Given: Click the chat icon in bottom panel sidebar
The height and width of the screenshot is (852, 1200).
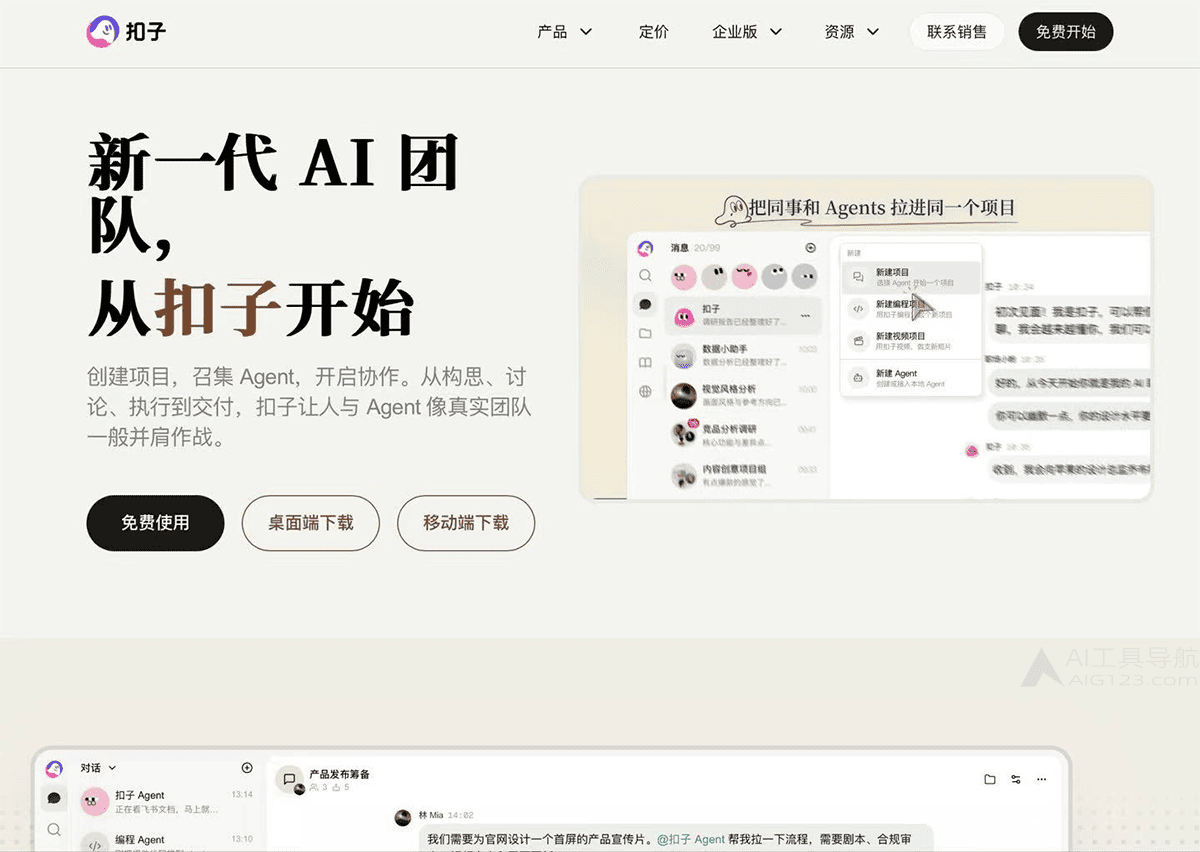Looking at the screenshot, I should (x=54, y=799).
